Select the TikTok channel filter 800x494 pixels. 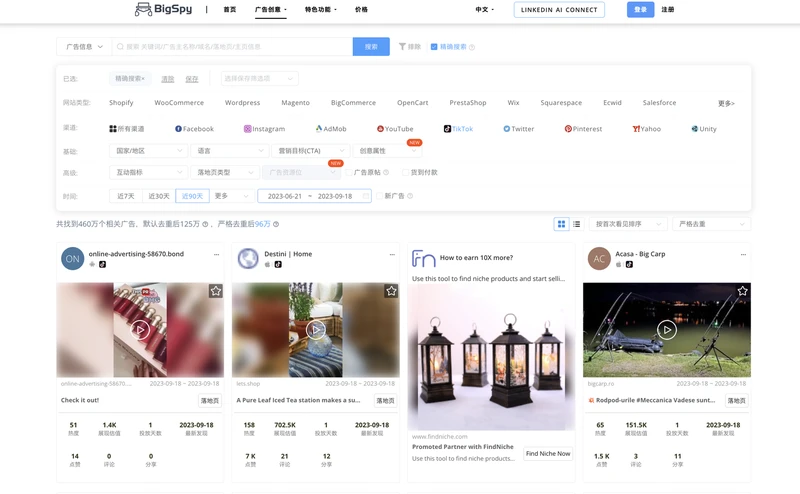point(459,129)
